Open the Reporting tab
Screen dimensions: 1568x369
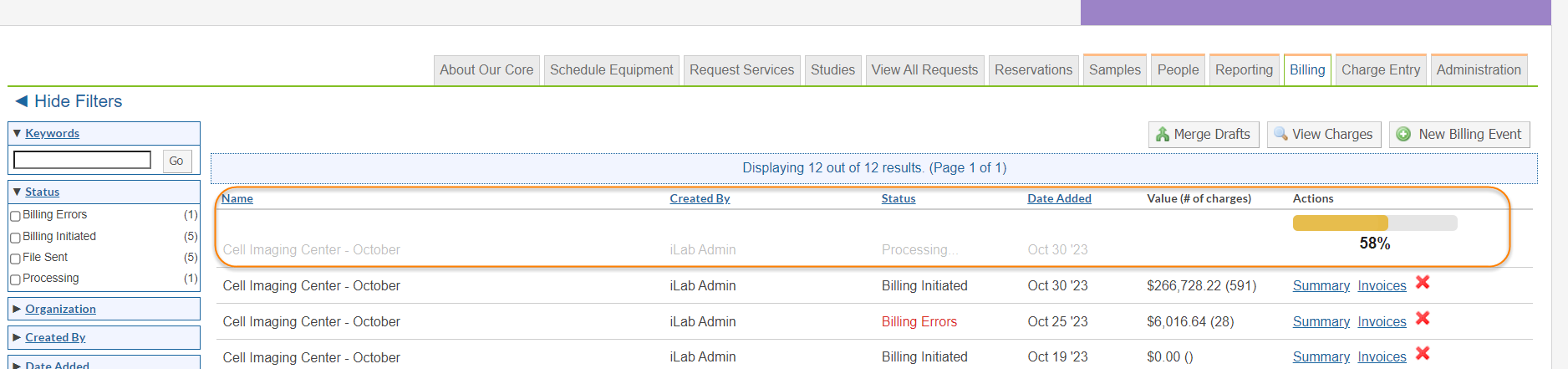pos(1244,70)
